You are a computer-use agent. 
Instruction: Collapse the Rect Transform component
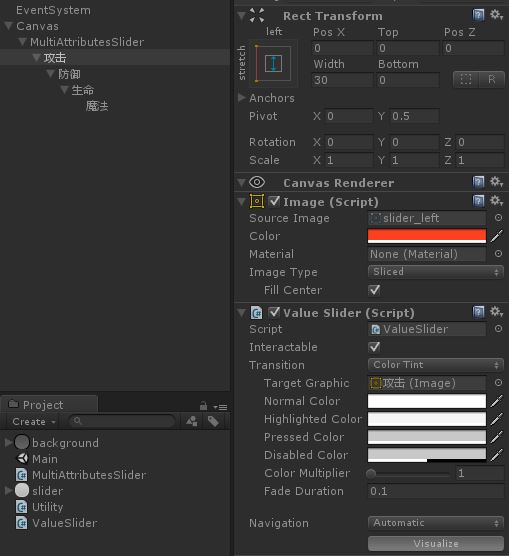point(242,16)
